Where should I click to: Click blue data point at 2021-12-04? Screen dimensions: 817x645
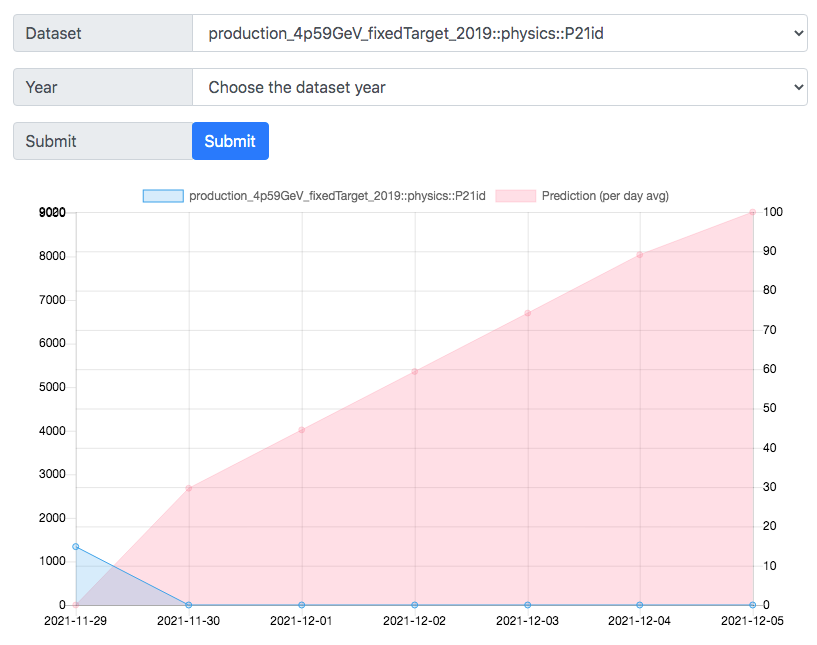(x=640, y=605)
